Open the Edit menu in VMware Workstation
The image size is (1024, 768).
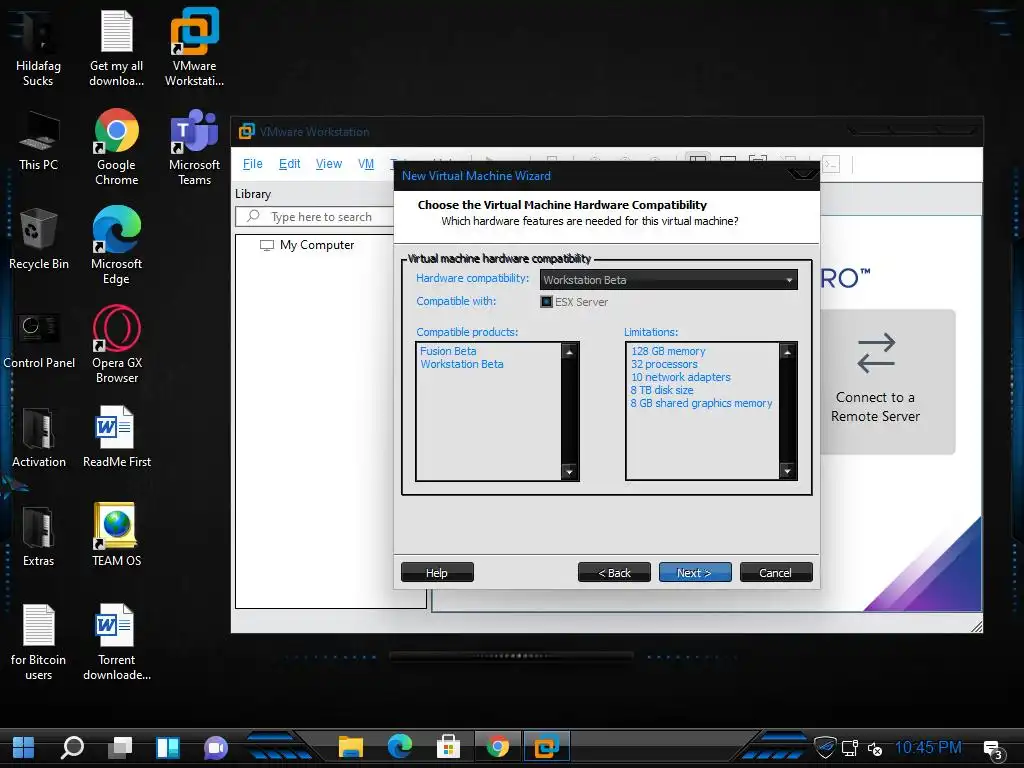[x=289, y=164]
